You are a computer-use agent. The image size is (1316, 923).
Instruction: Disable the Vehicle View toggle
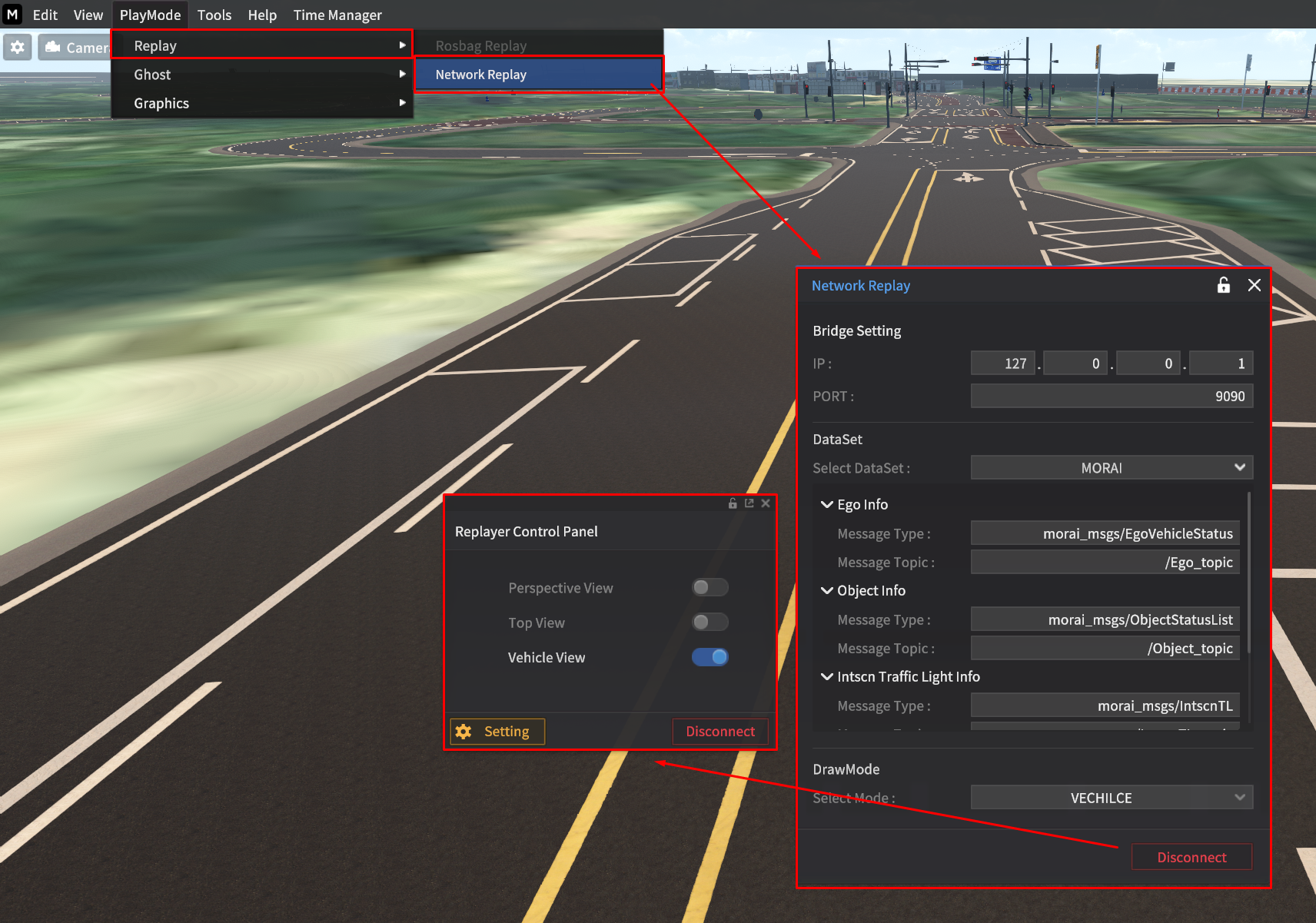[710, 657]
